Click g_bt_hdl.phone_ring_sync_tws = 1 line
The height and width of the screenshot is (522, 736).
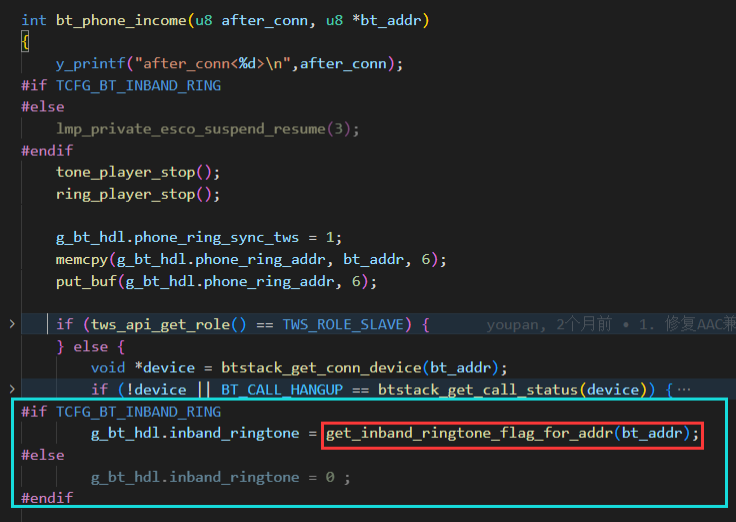tap(199, 238)
